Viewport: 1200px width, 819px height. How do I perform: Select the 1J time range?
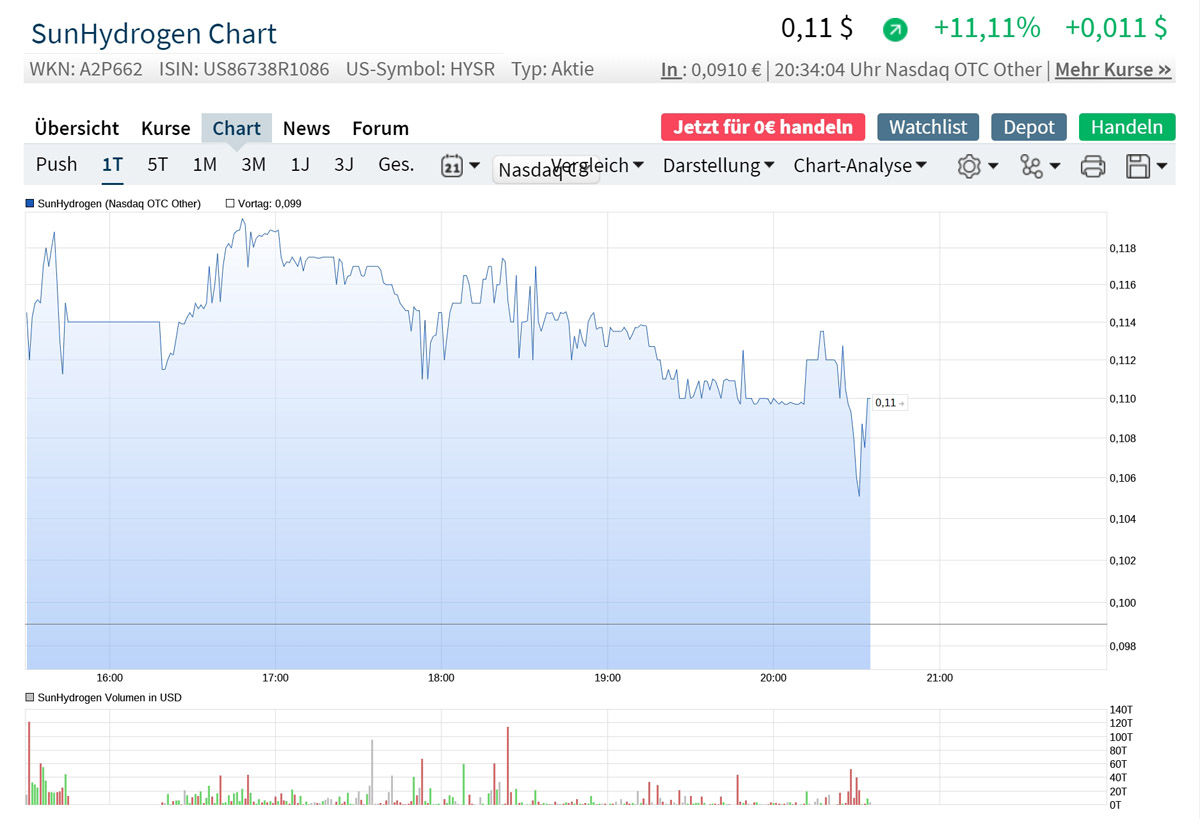click(x=300, y=165)
